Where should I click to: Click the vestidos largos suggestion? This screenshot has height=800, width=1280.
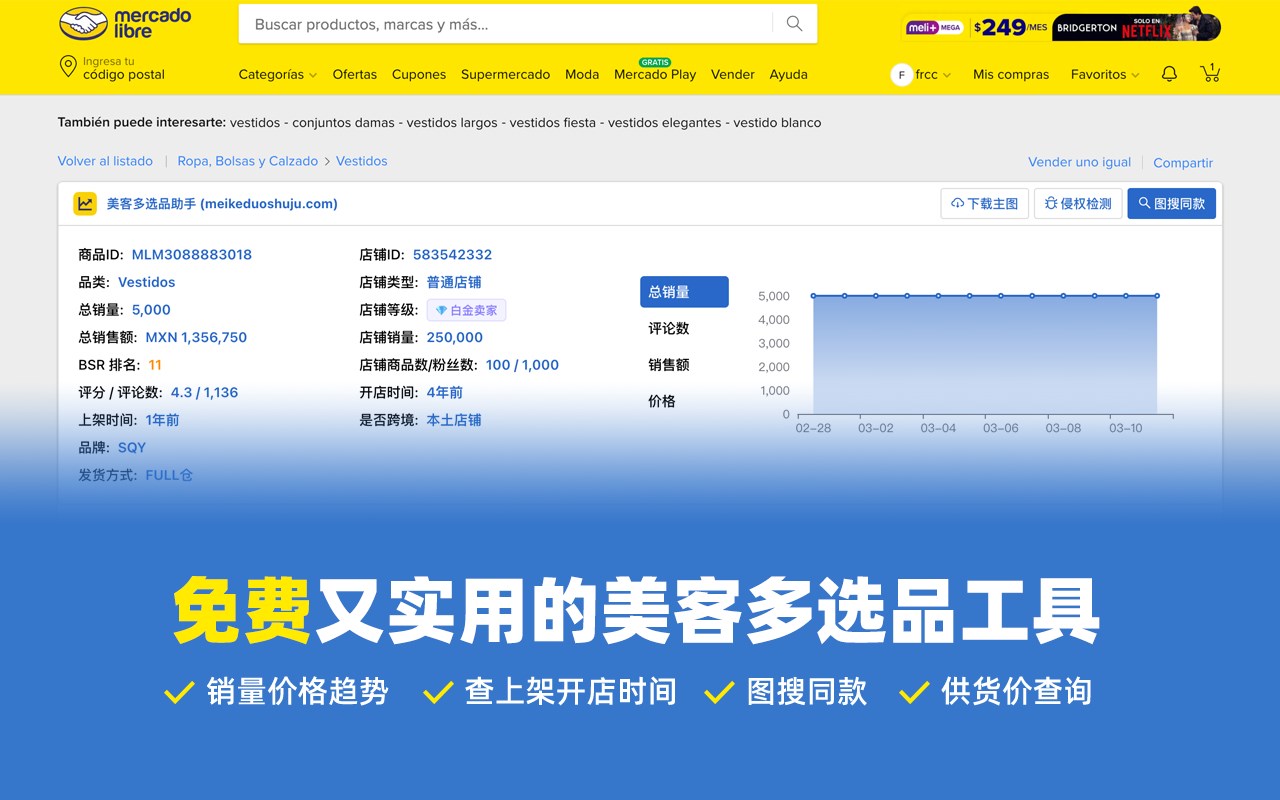[454, 123]
